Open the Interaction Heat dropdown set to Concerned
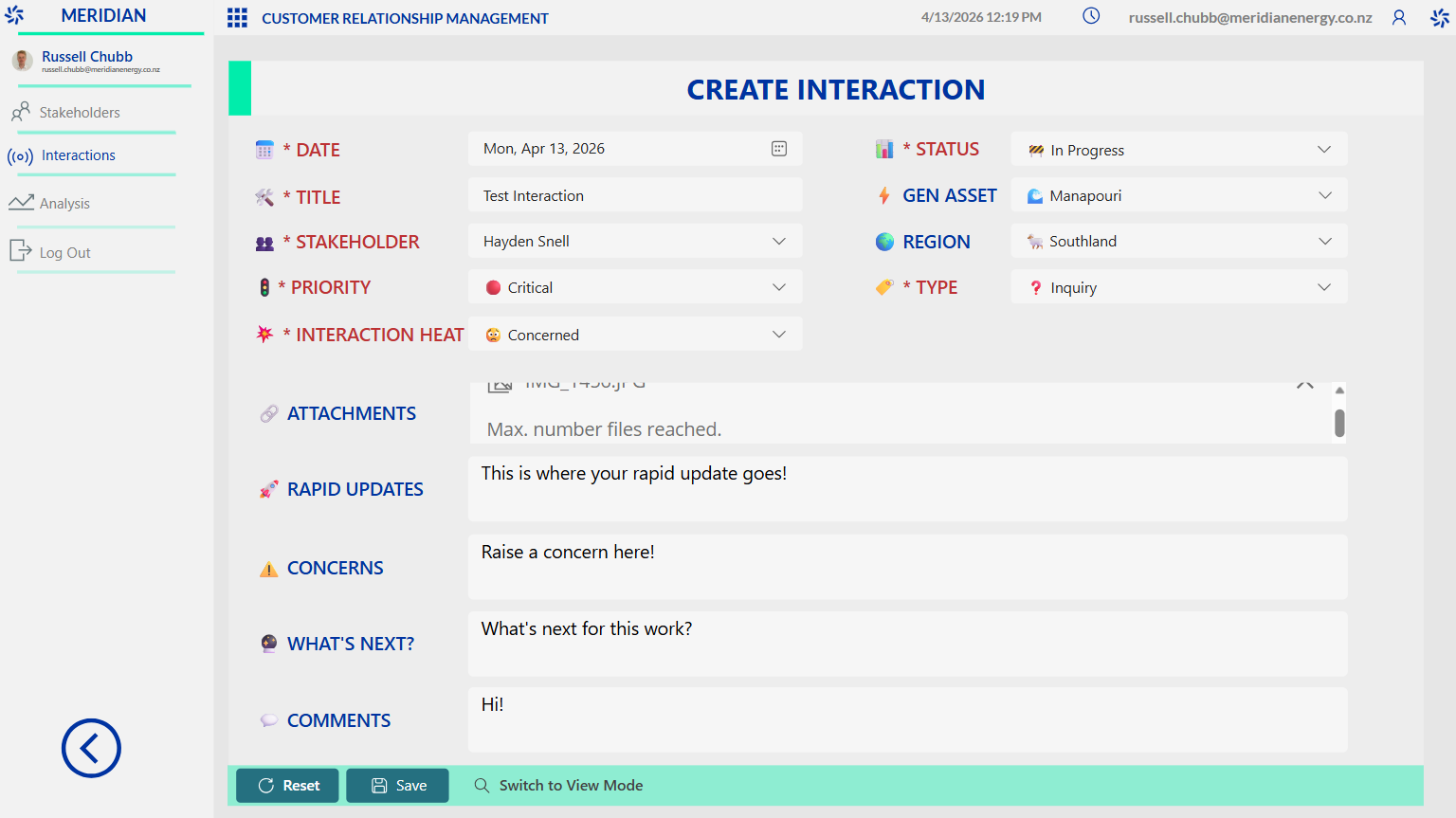The width and height of the screenshot is (1456, 818). [779, 335]
